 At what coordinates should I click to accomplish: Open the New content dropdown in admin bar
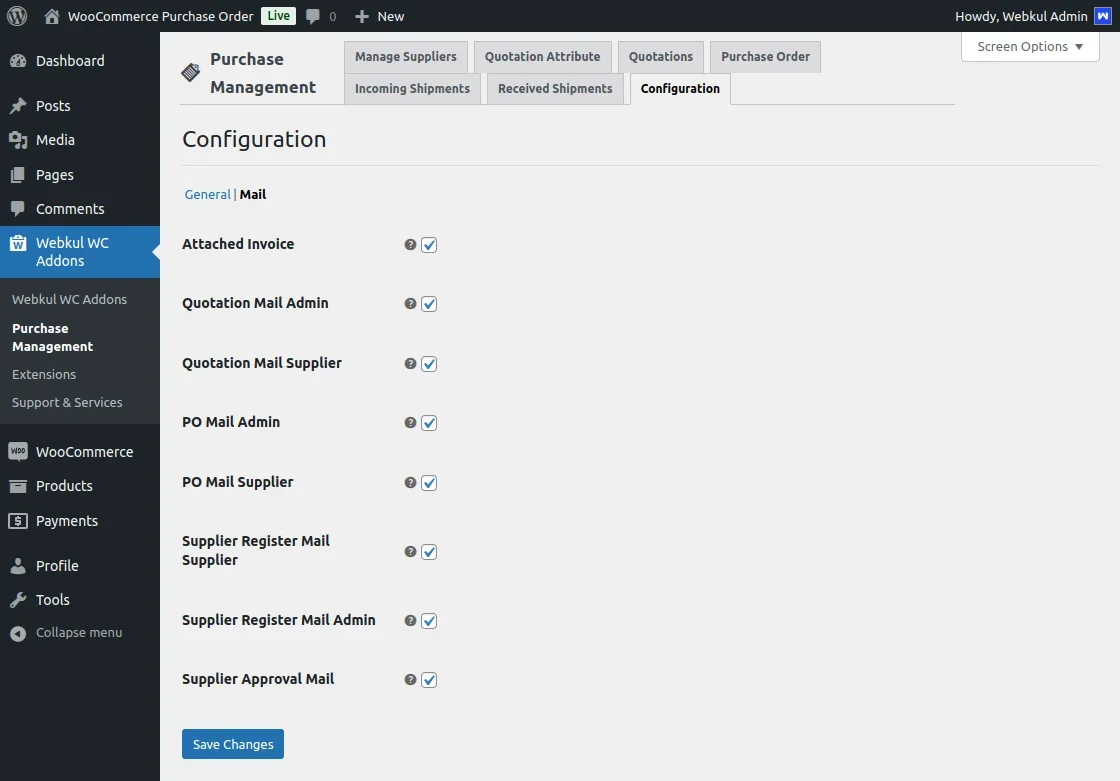click(380, 16)
